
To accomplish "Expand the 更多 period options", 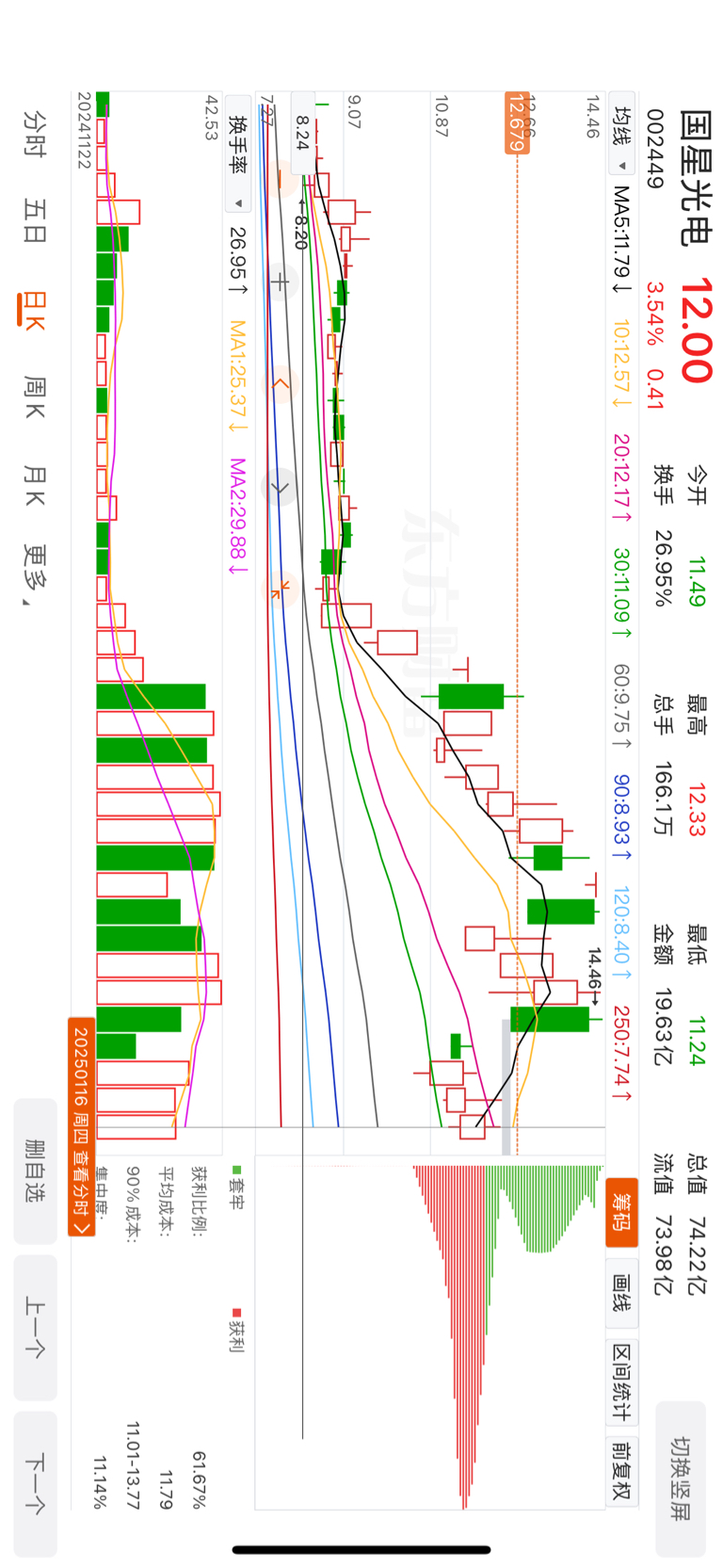I will 35,574.
